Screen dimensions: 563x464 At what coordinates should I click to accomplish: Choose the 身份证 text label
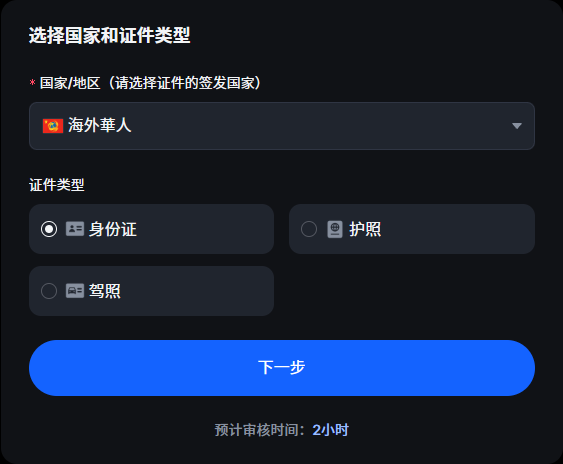point(113,229)
